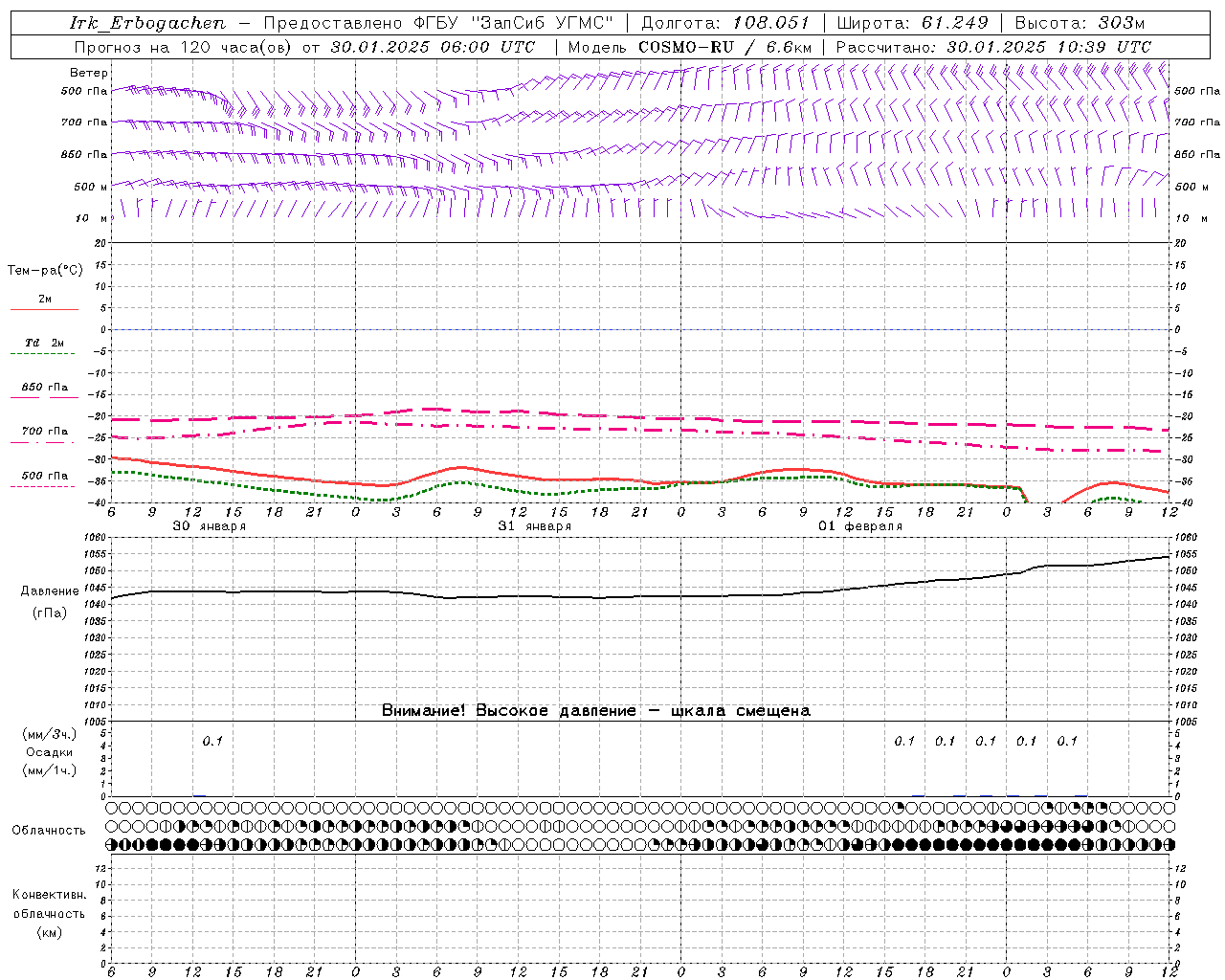1225x980 pixels.
Task: Click the solid line sample under 2м legend
Action: 44,310
